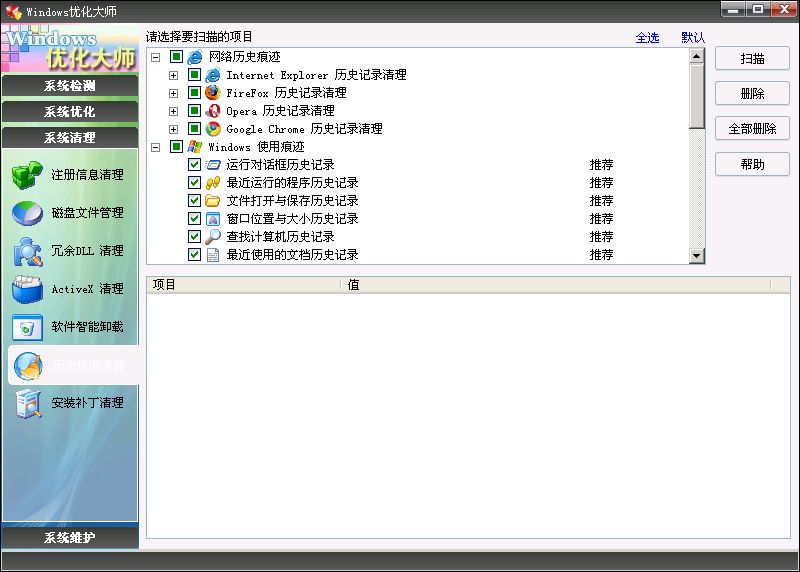Open the 注册信息清理 registry cleanup icon
This screenshot has width=800, height=572.
pyautogui.click(x=27, y=175)
